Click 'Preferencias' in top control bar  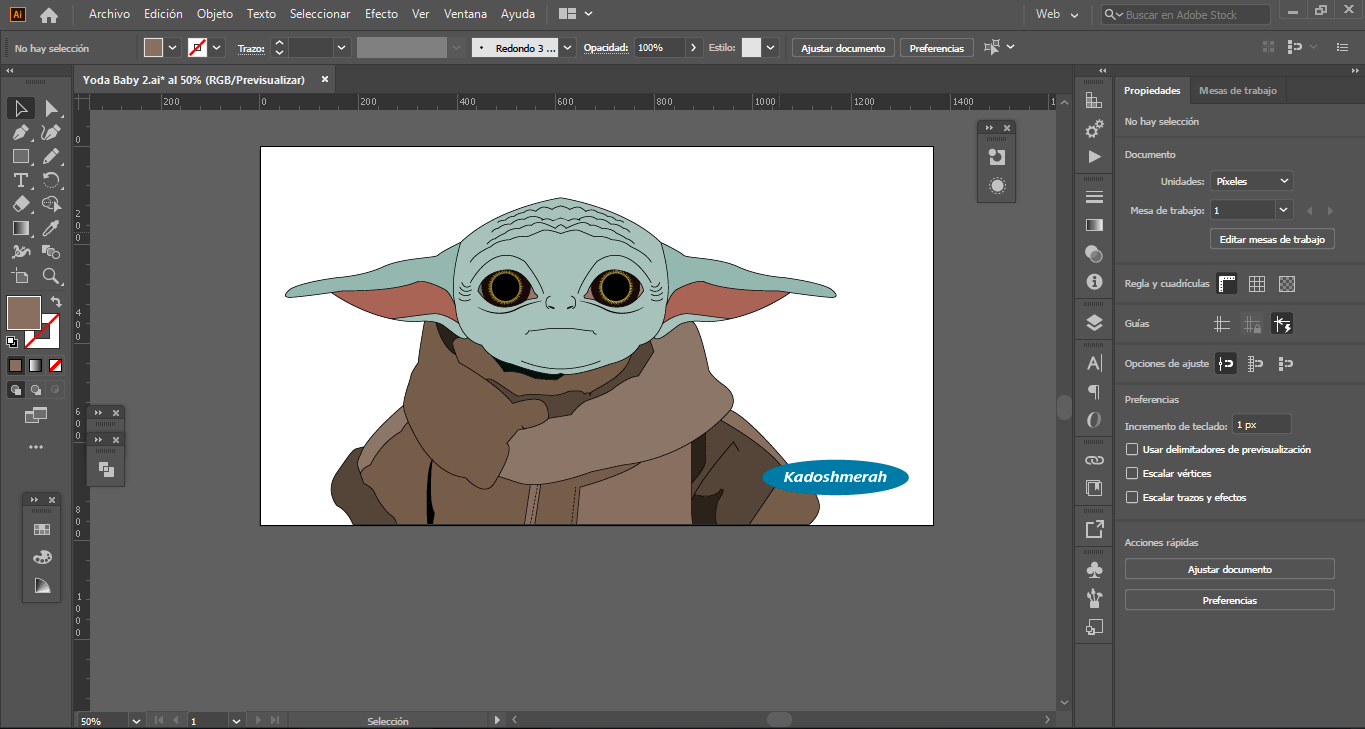click(x=937, y=48)
